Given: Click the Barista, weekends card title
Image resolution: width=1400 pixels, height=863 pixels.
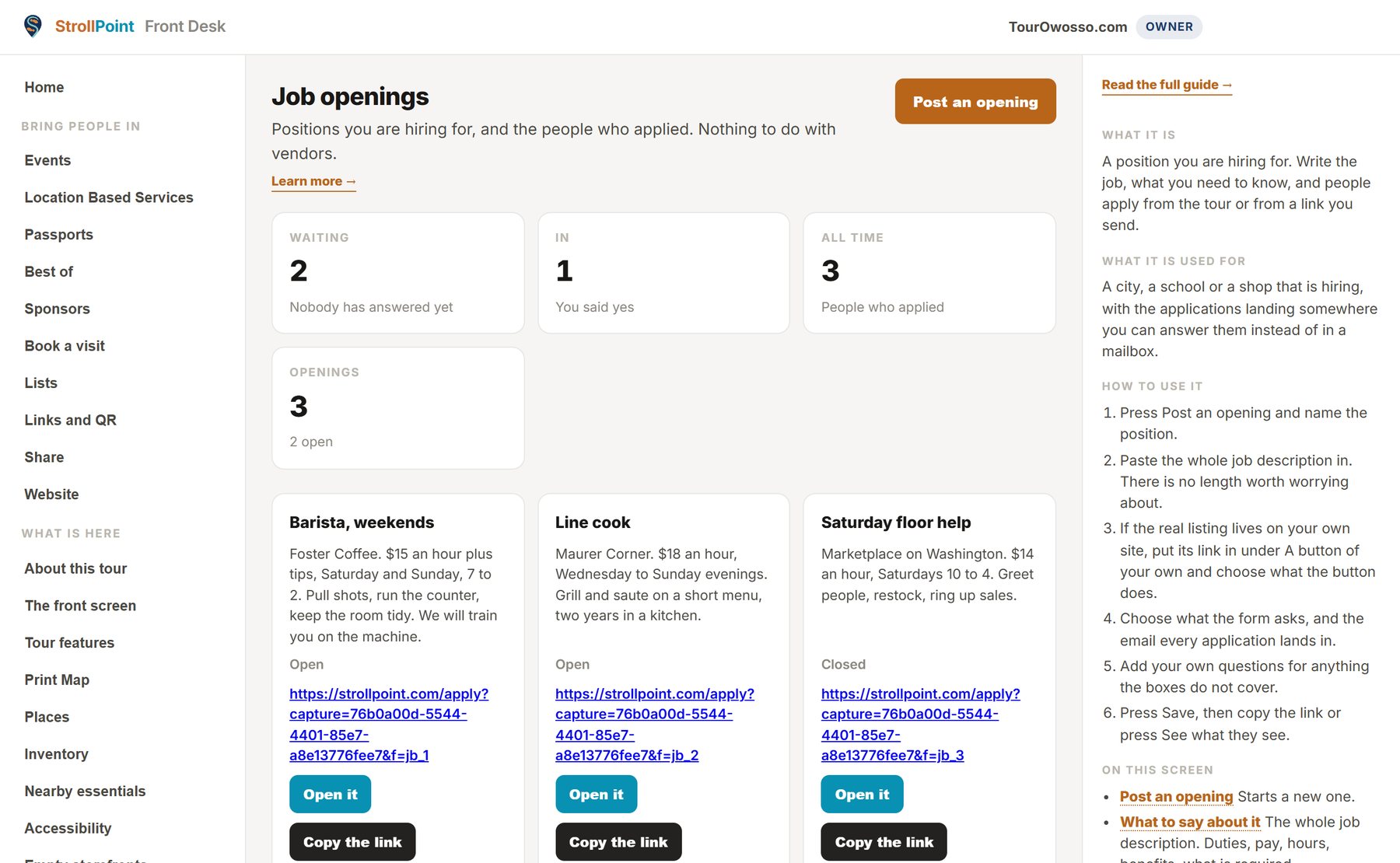Looking at the screenshot, I should [362, 522].
